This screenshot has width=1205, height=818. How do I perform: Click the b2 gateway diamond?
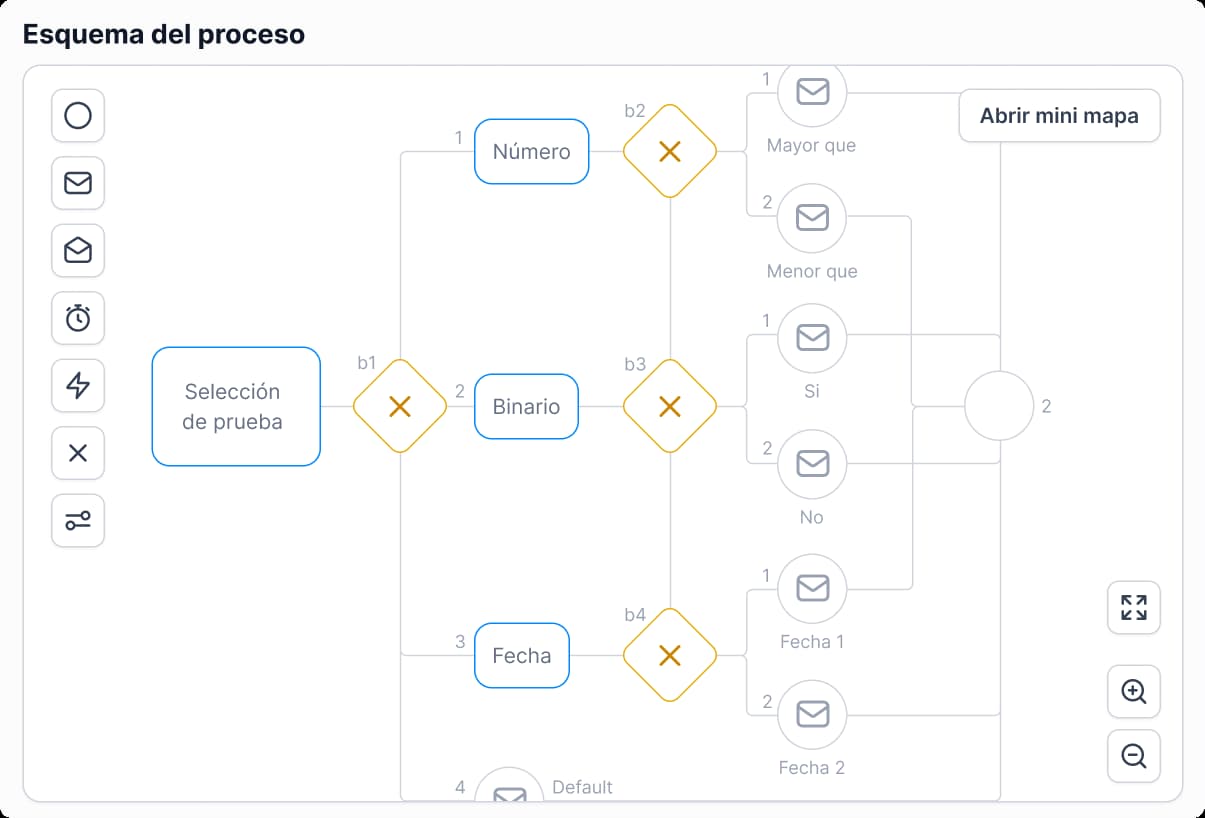[x=670, y=152]
